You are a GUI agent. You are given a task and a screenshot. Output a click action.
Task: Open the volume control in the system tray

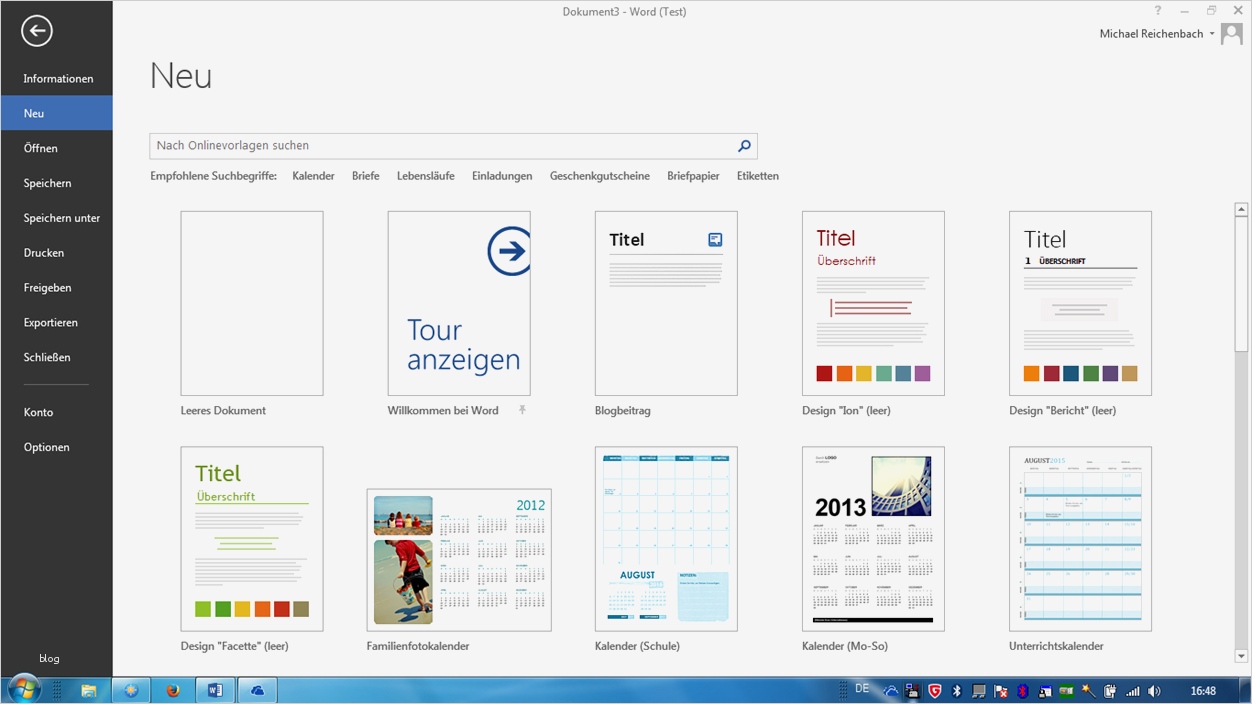1155,690
